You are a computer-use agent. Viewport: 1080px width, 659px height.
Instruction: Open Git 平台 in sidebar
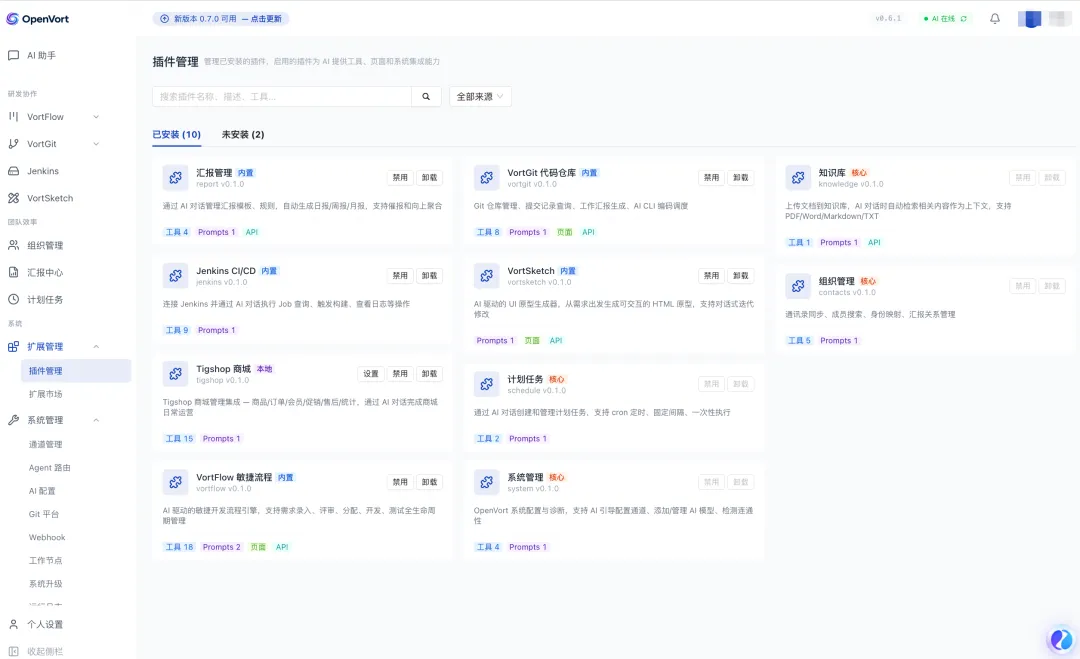tap(44, 514)
